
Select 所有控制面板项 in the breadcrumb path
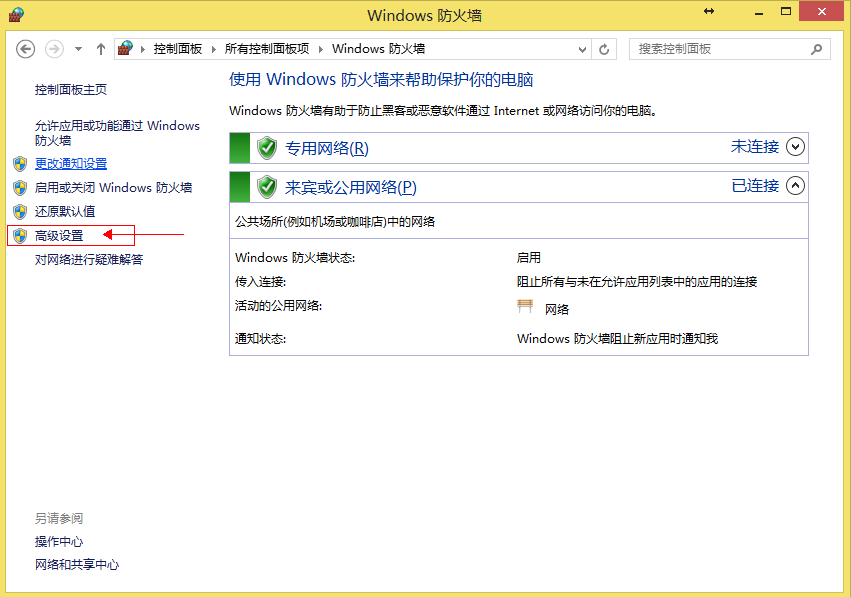[267, 49]
